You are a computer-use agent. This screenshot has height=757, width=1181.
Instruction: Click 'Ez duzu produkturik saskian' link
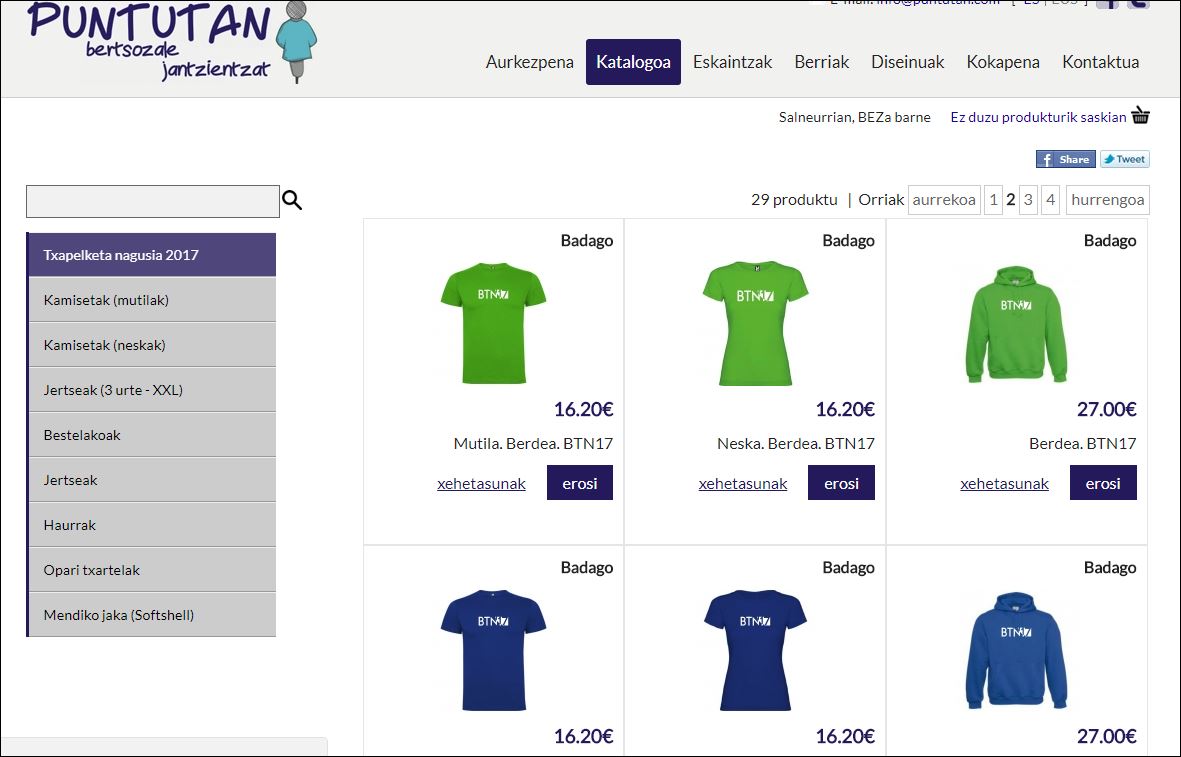(1038, 117)
